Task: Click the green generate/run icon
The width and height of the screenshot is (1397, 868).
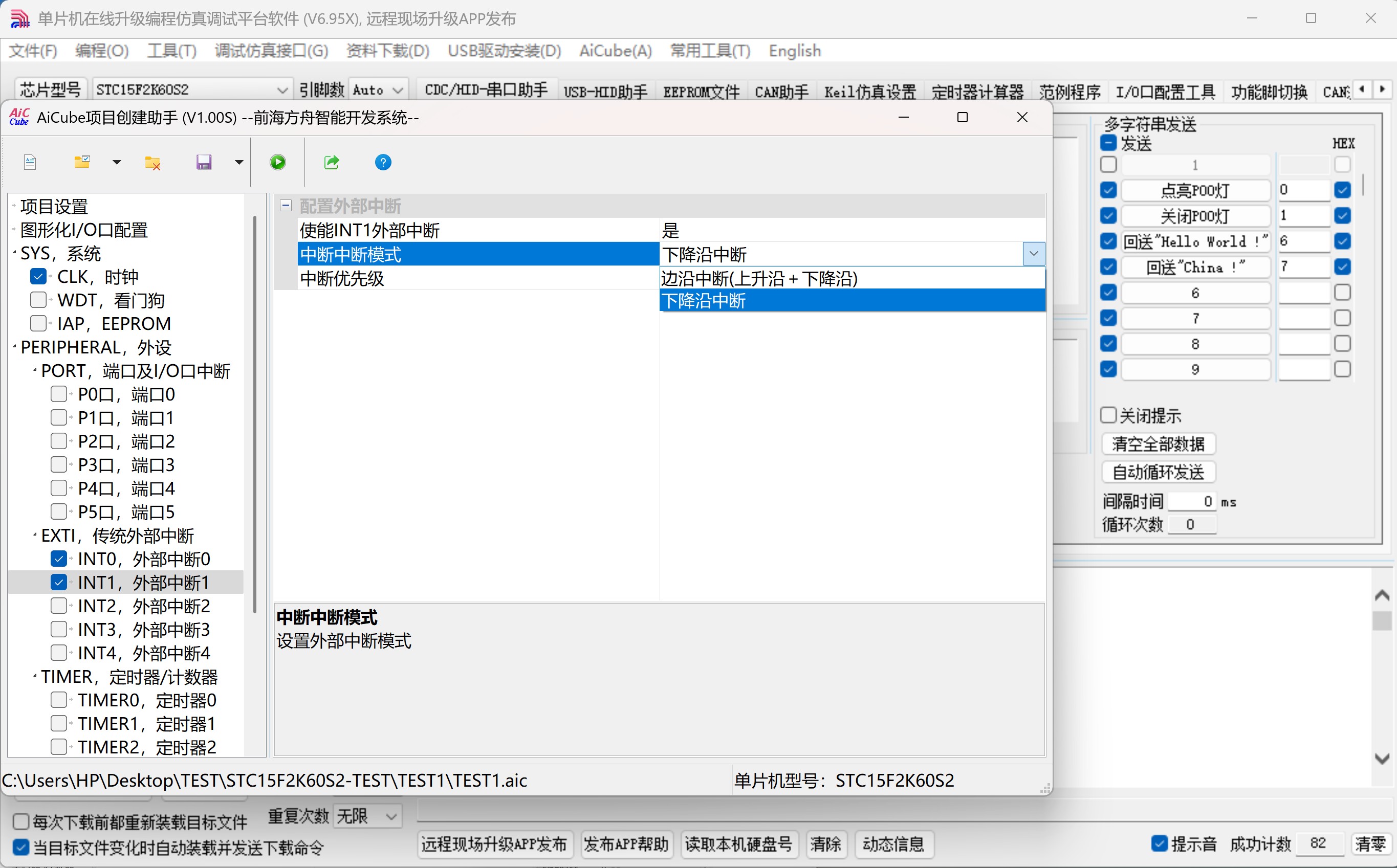Action: 278,163
